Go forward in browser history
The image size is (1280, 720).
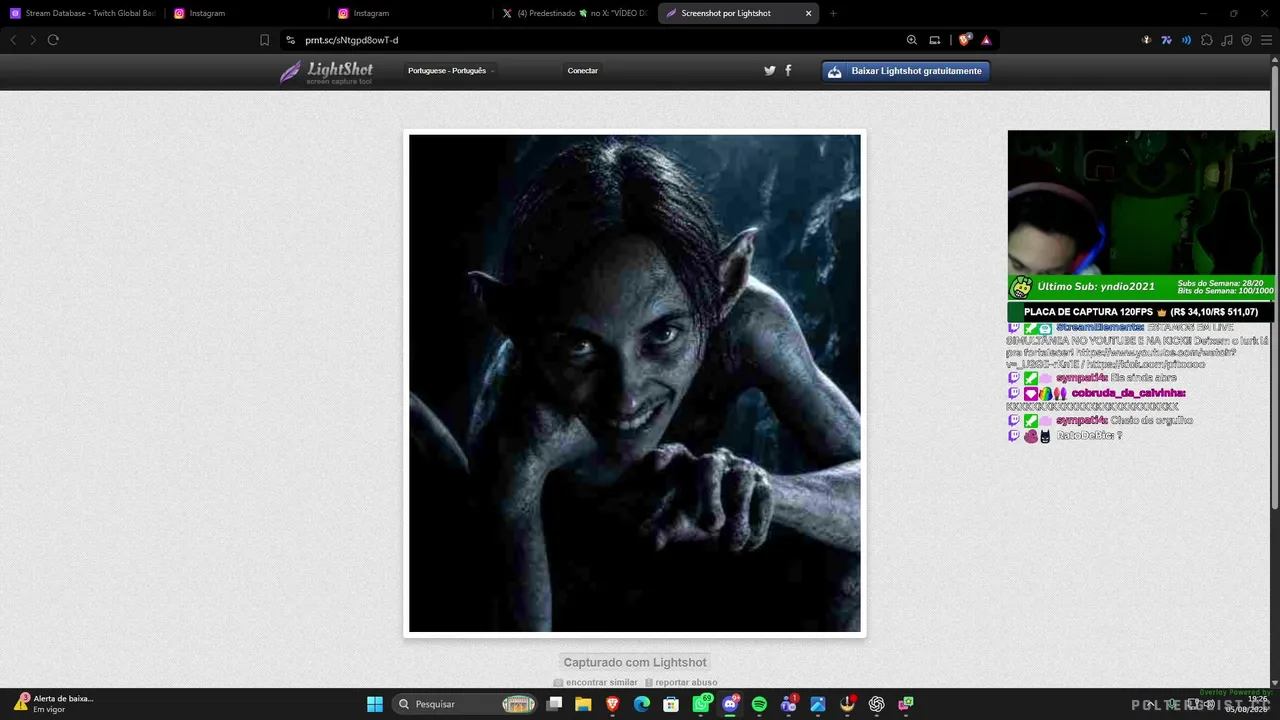coord(33,40)
